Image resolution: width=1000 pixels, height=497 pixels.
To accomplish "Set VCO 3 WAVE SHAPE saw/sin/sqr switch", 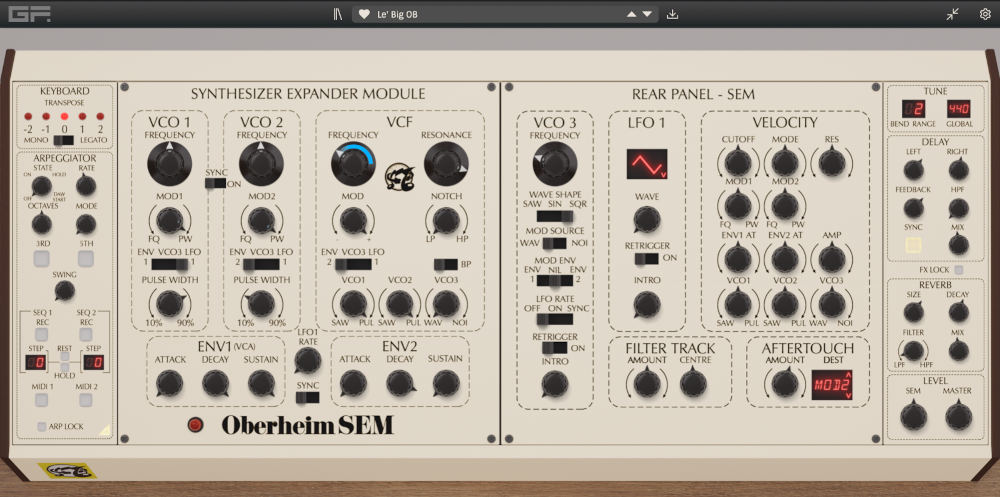I will (554, 216).
